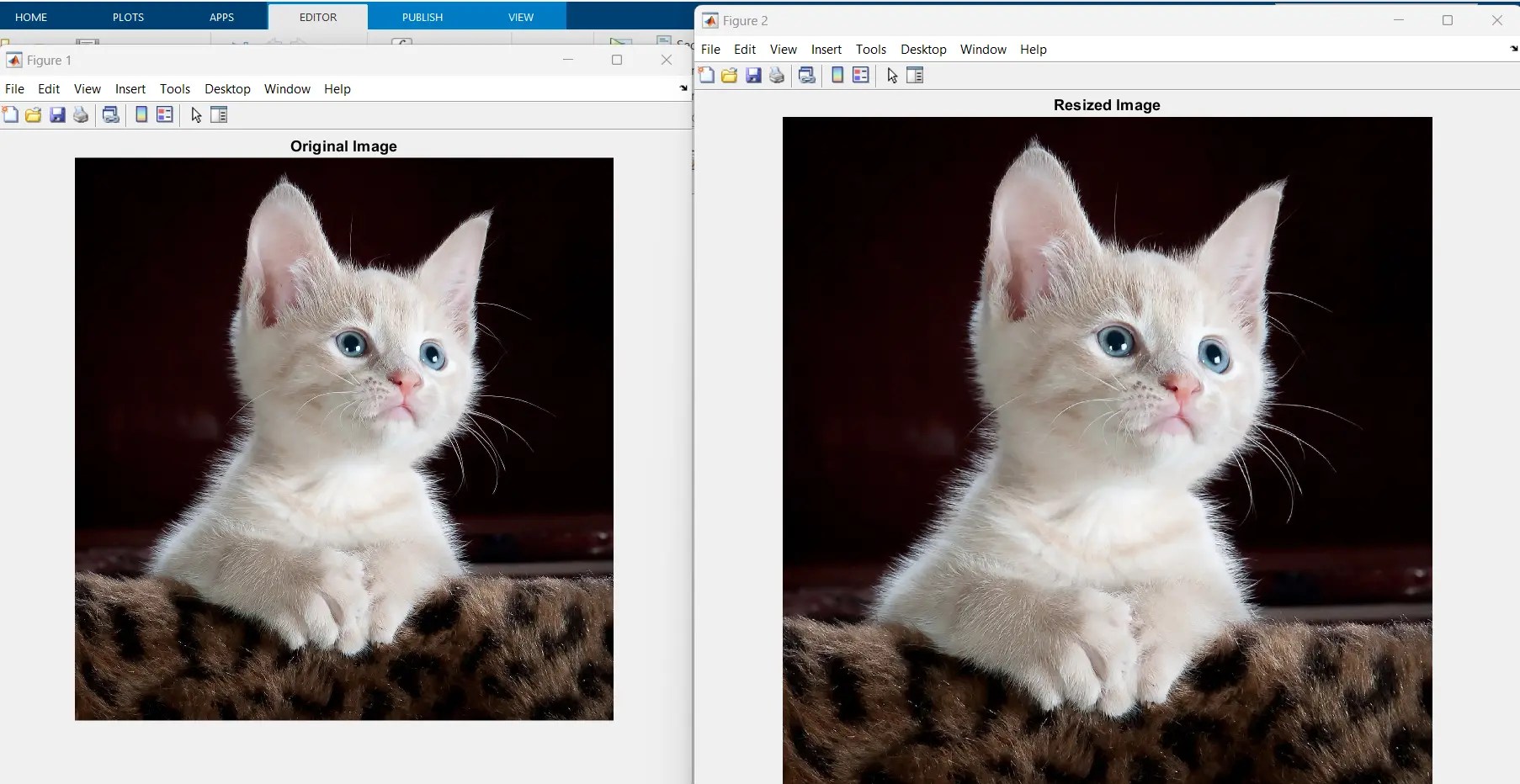Open the Property Inspector for Figure 2
Viewport: 1520px width, 784px height.
916,76
